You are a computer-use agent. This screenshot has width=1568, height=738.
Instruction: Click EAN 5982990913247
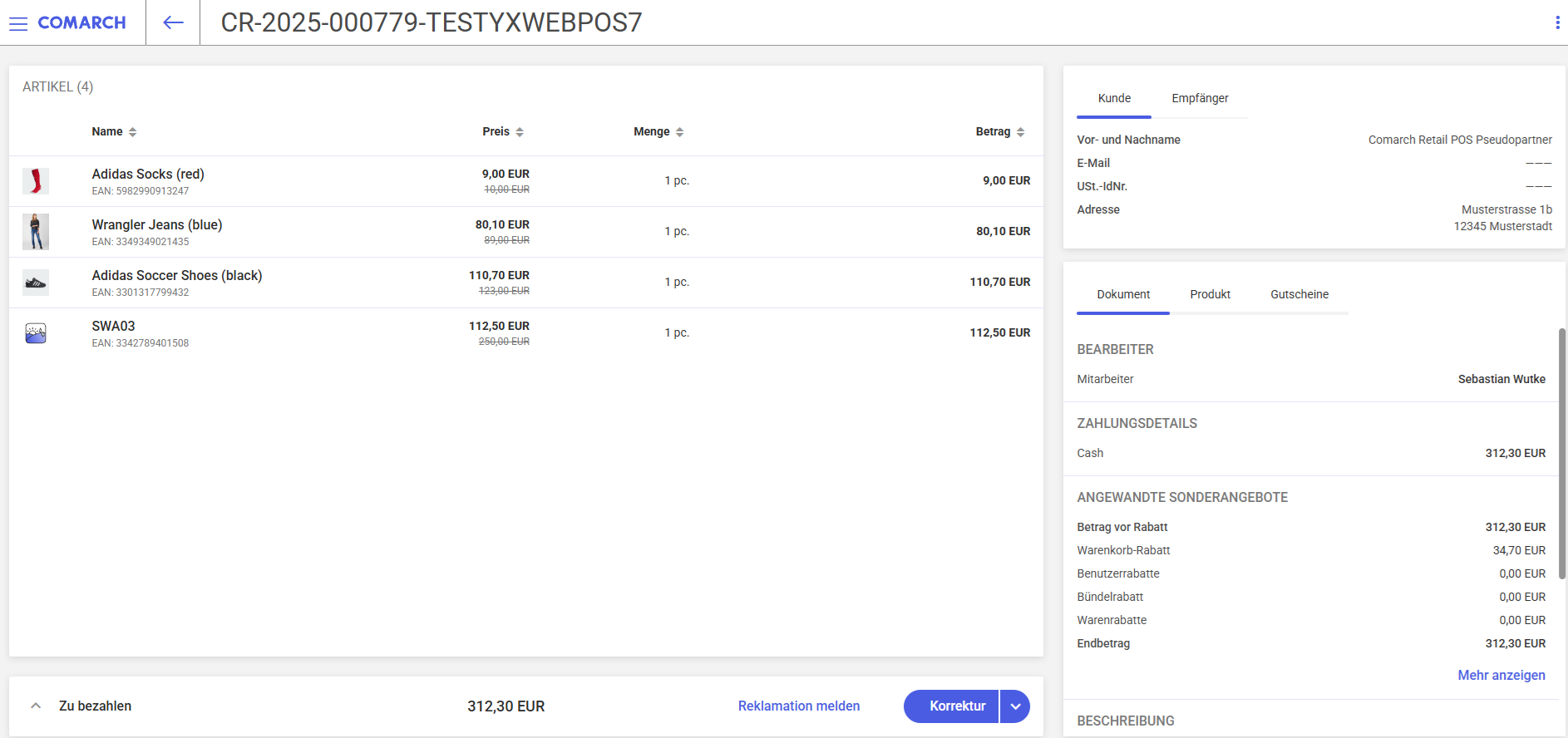pyautogui.click(x=141, y=191)
